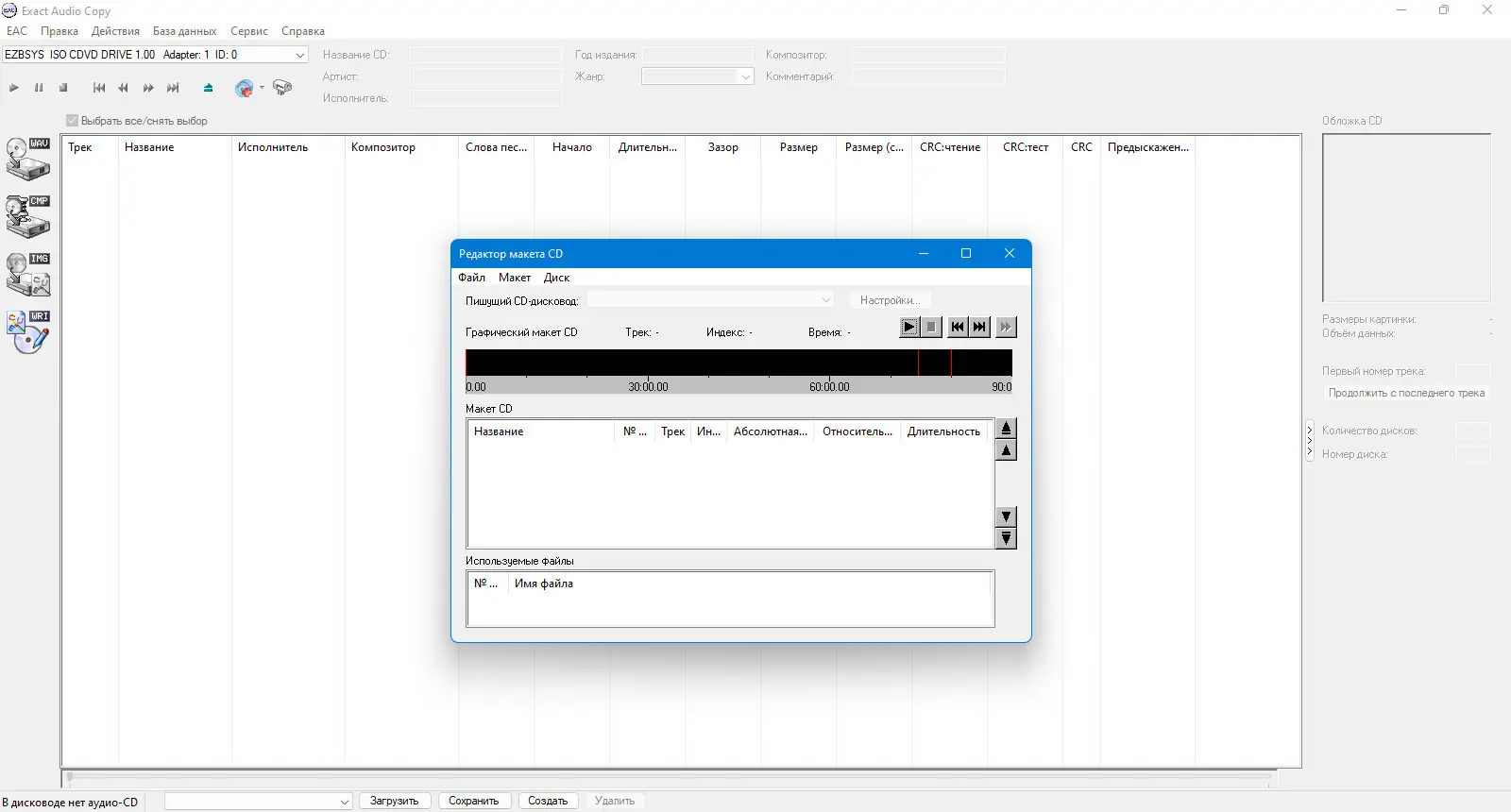Click the fast-forward icon in main toolbar
Viewport: 1511px width, 812px height.
click(x=148, y=88)
